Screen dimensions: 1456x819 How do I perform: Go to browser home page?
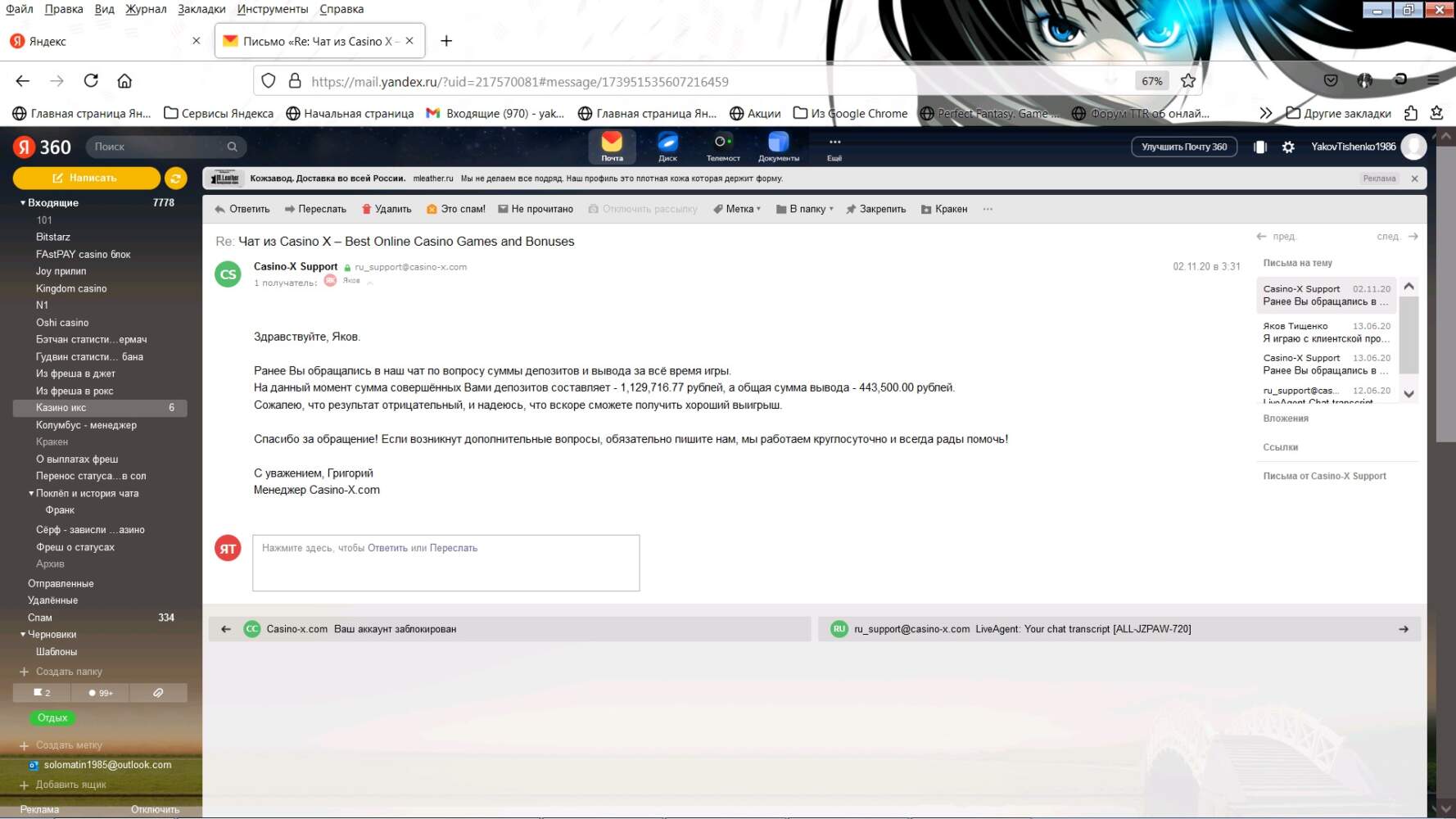click(124, 80)
